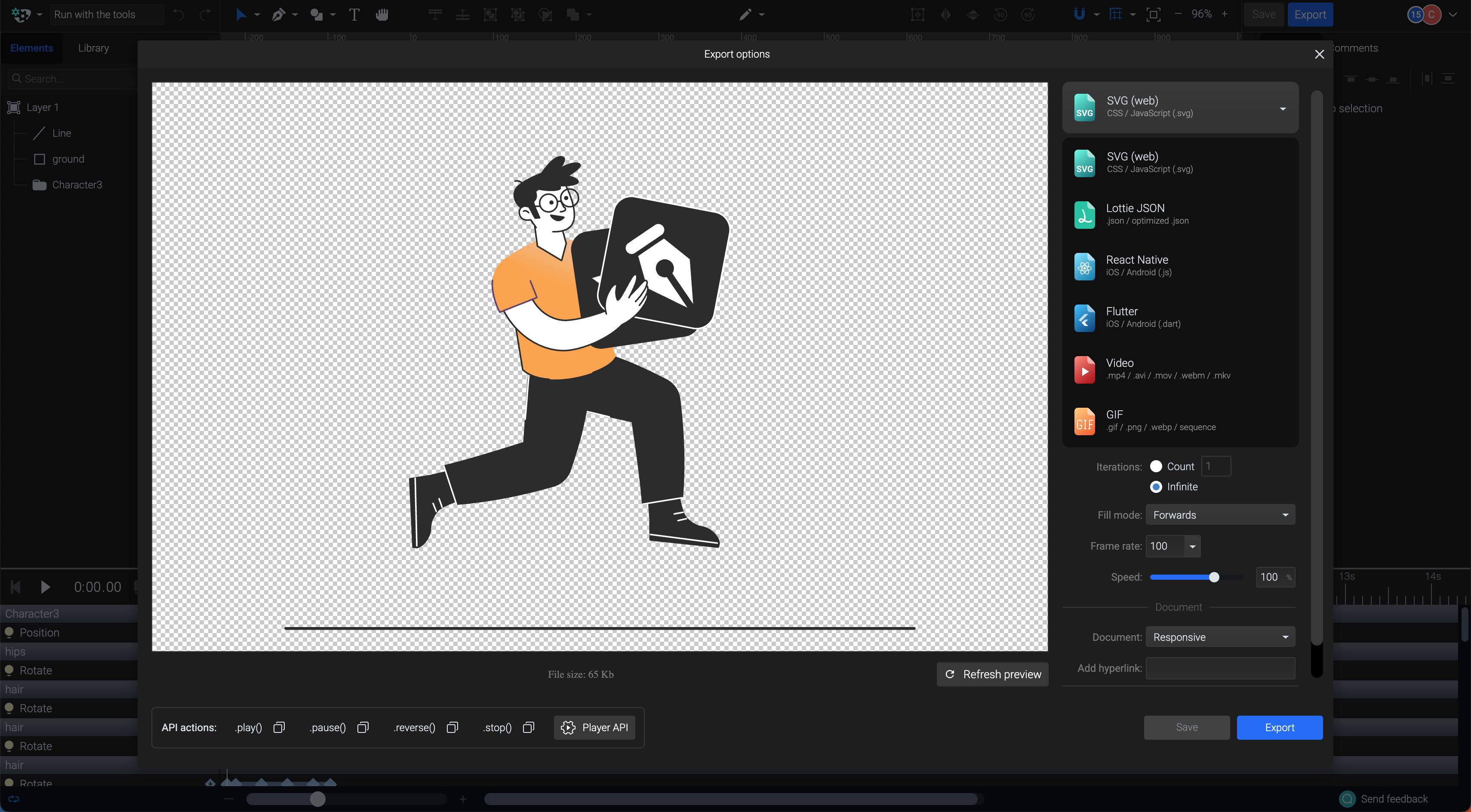
Task: Select the Text tool
Action: (354, 15)
